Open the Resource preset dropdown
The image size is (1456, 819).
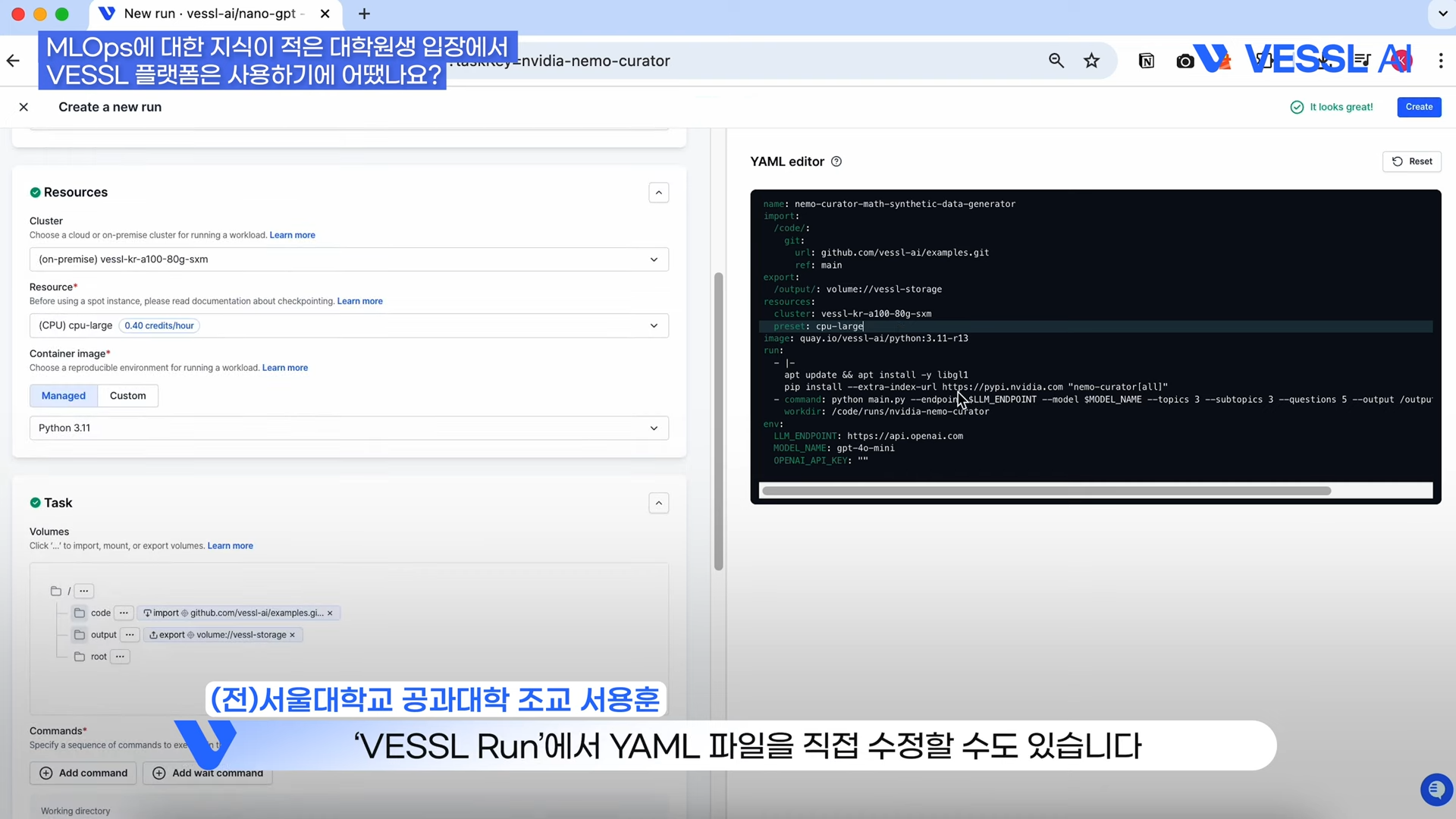[349, 325]
